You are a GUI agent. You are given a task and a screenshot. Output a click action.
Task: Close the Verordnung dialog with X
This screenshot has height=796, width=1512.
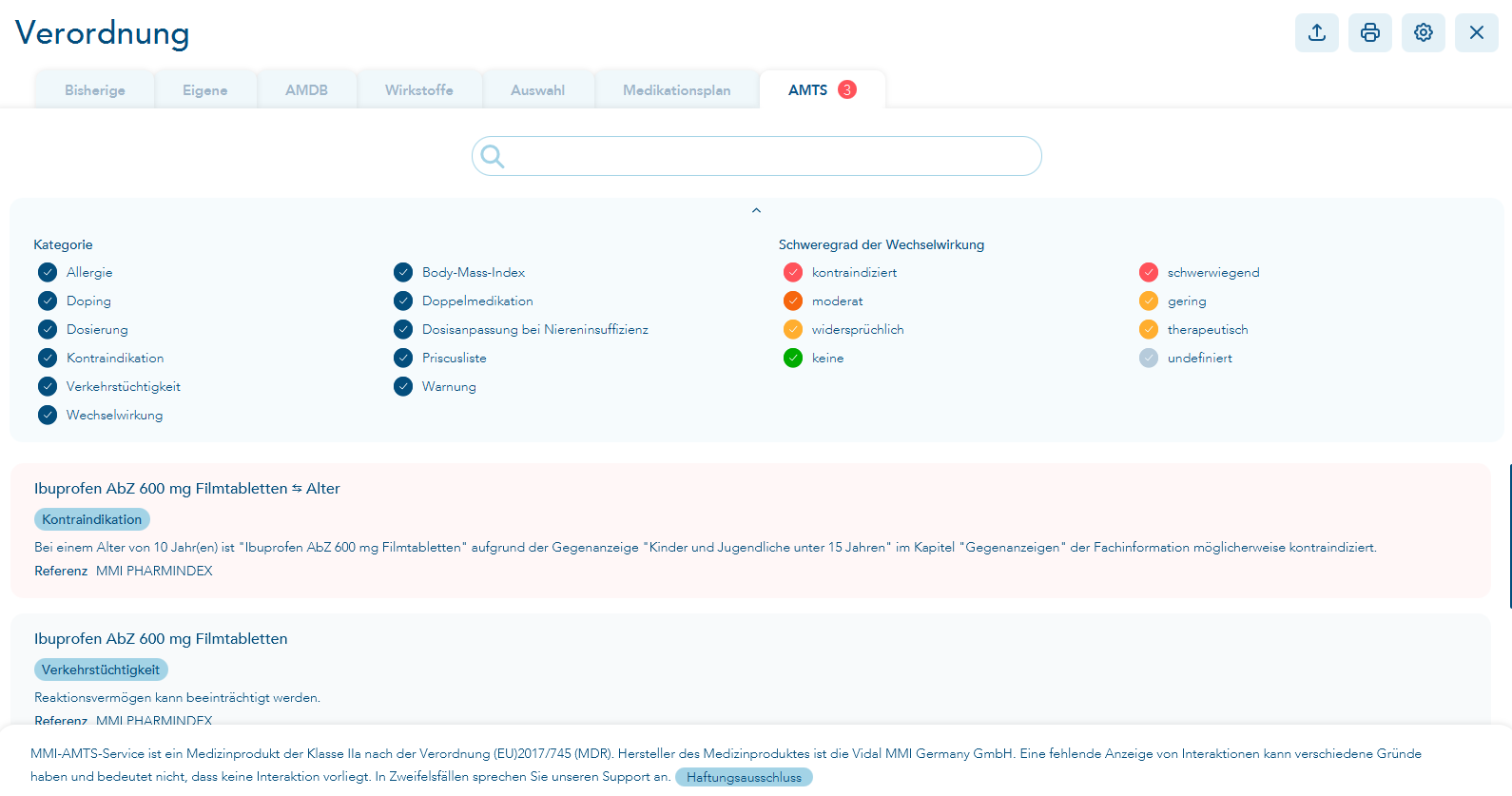1477,32
